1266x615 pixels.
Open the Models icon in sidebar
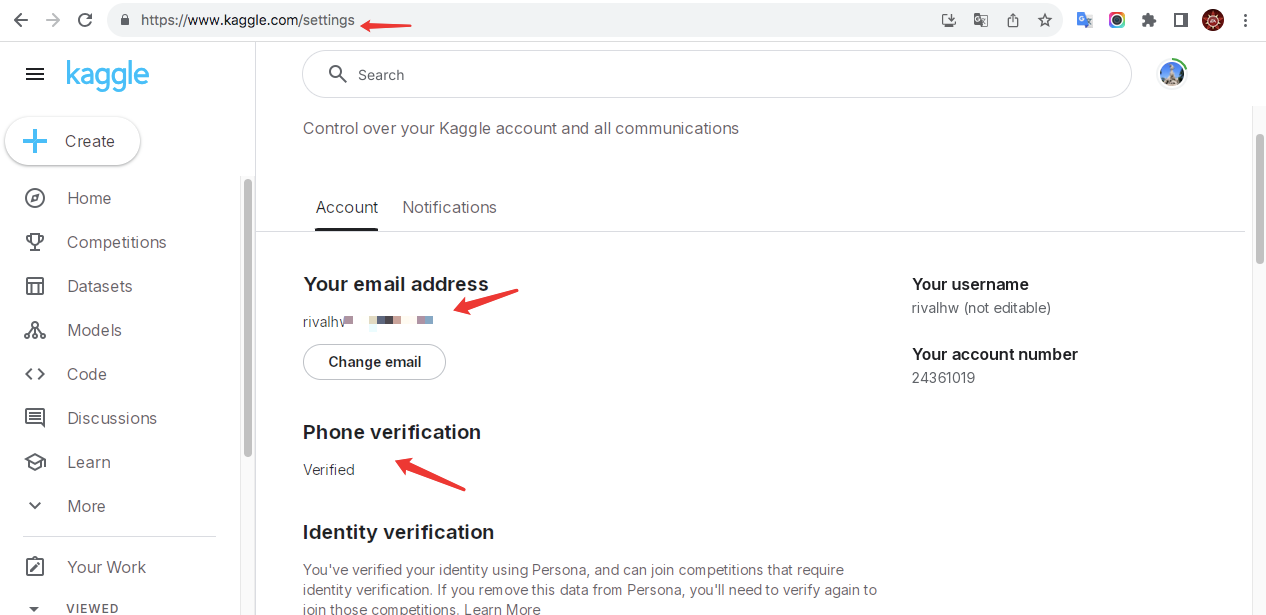(35, 330)
